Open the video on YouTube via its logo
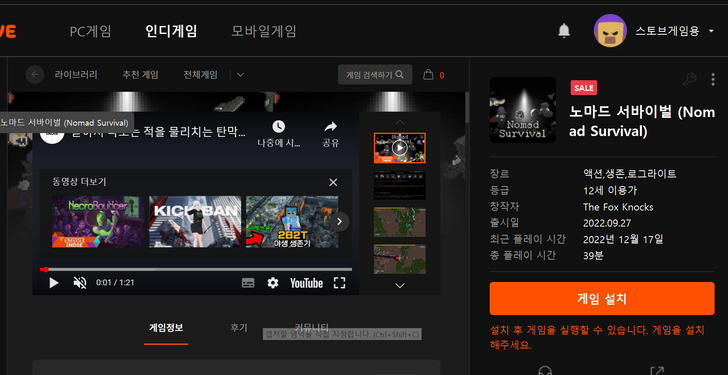 306,283
